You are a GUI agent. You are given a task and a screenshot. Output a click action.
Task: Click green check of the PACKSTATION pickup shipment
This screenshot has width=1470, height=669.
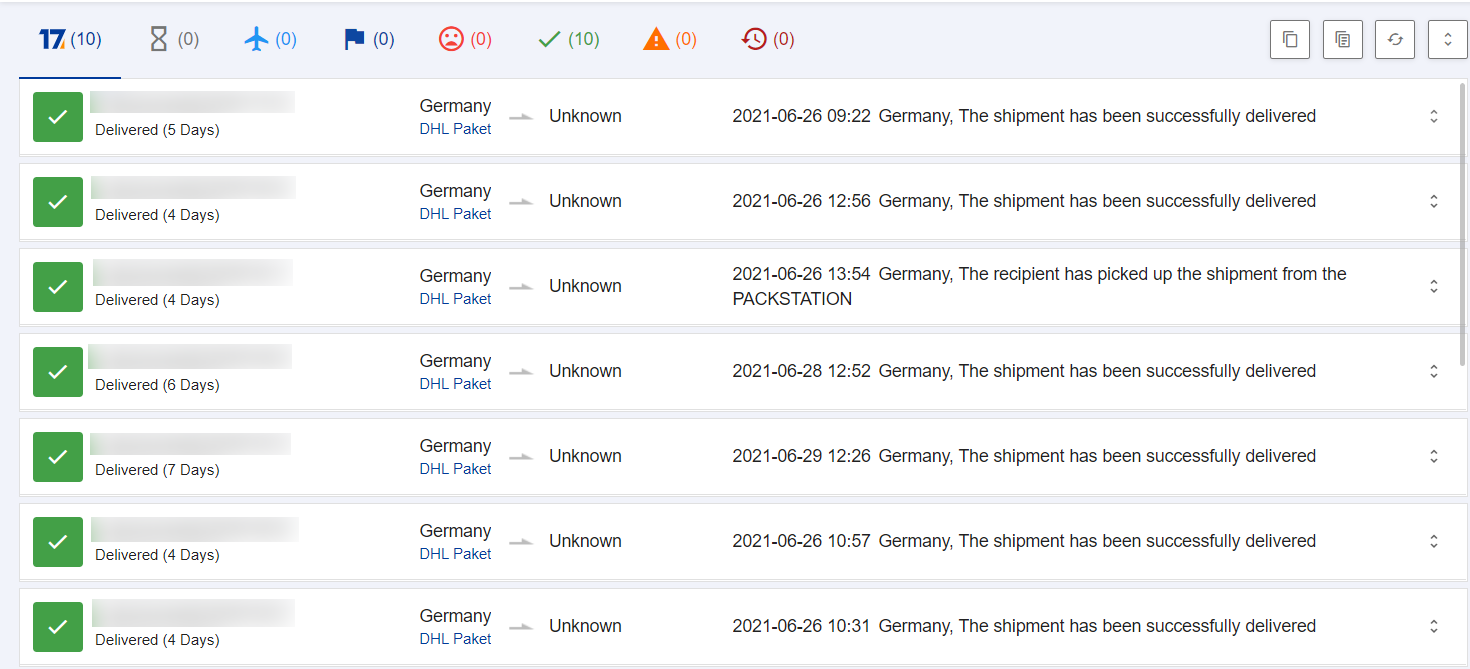click(x=58, y=287)
